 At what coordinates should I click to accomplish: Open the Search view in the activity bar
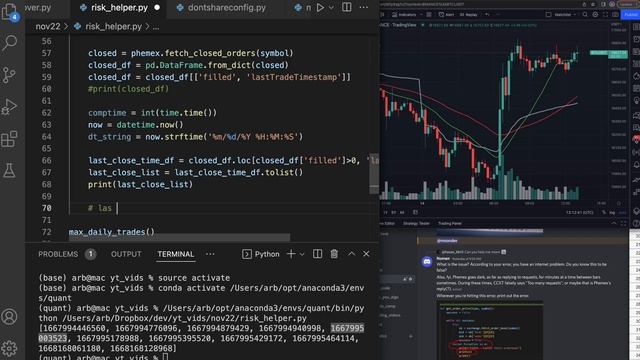9,43
